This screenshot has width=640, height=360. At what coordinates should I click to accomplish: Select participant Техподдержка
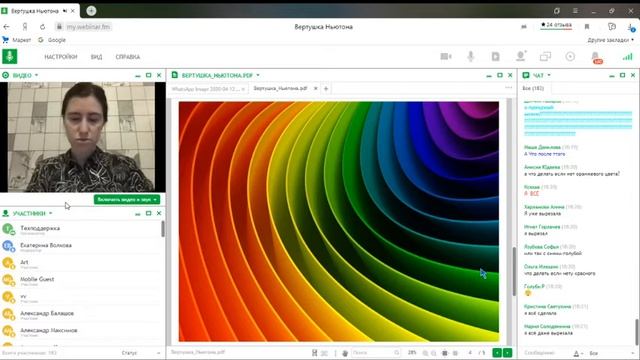[x=82, y=229]
